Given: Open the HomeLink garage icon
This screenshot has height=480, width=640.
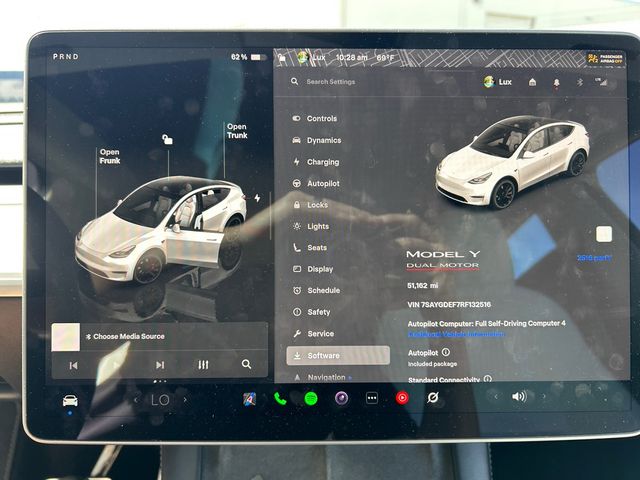Looking at the screenshot, I should click(532, 82).
